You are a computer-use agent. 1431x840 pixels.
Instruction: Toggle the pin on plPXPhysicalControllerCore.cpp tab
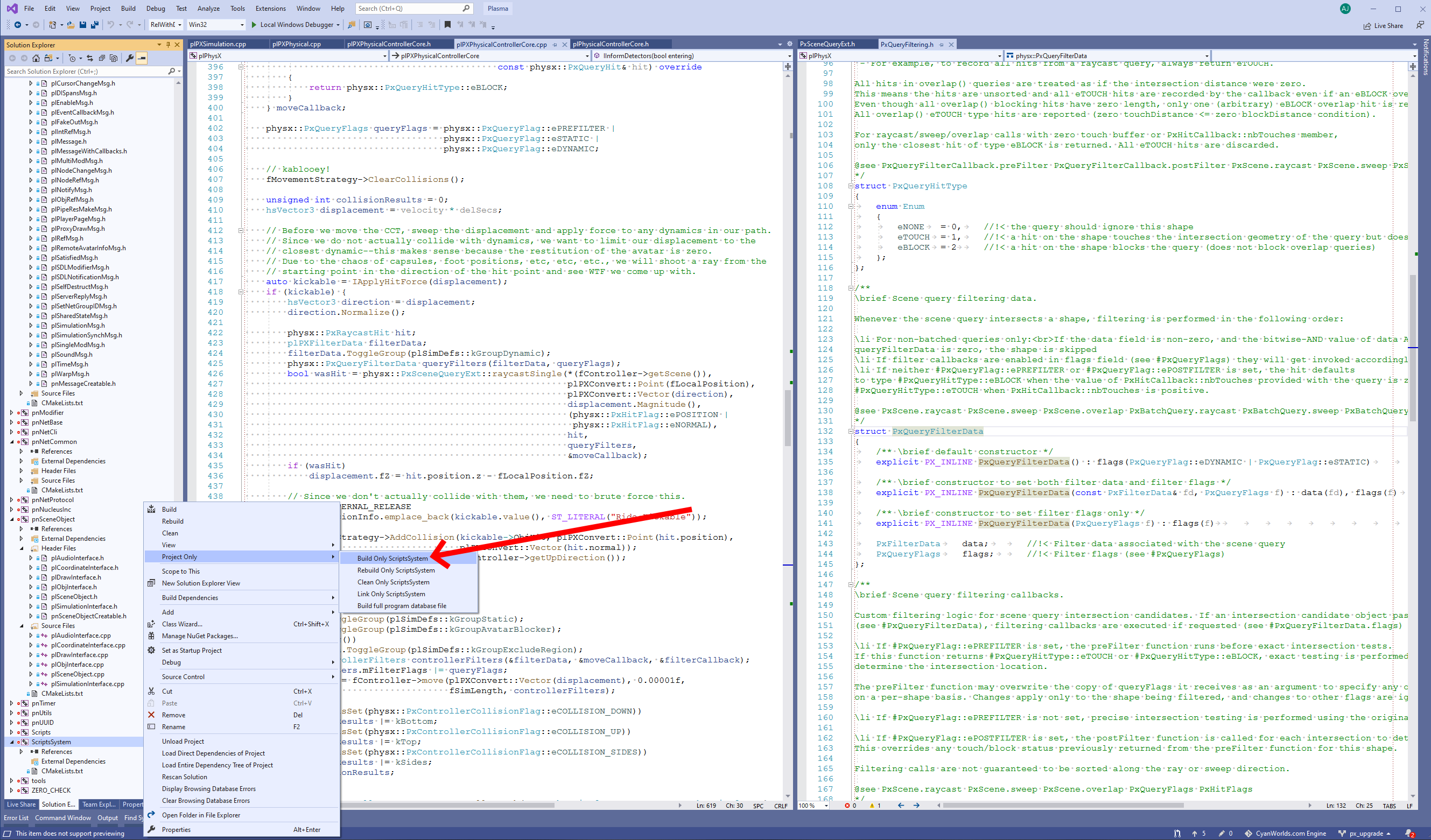click(x=555, y=44)
